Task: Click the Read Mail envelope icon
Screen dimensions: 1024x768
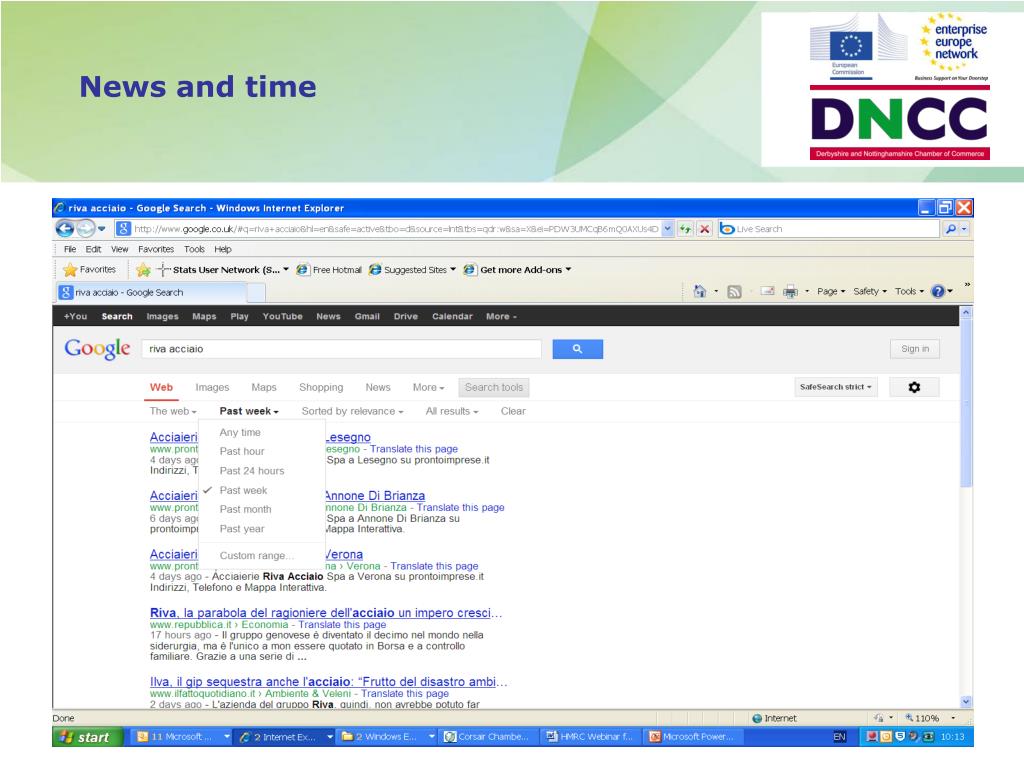Action: pyautogui.click(x=767, y=291)
